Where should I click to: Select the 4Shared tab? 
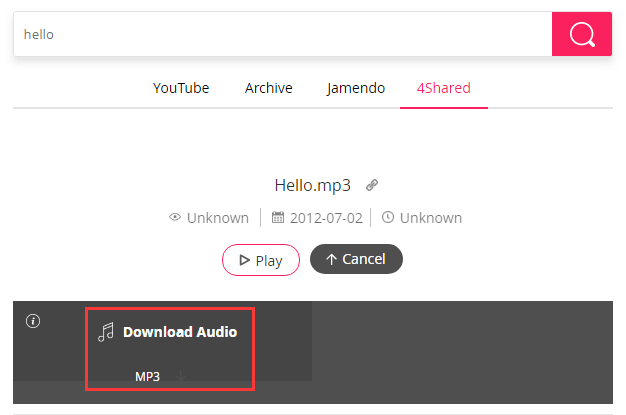click(x=444, y=88)
